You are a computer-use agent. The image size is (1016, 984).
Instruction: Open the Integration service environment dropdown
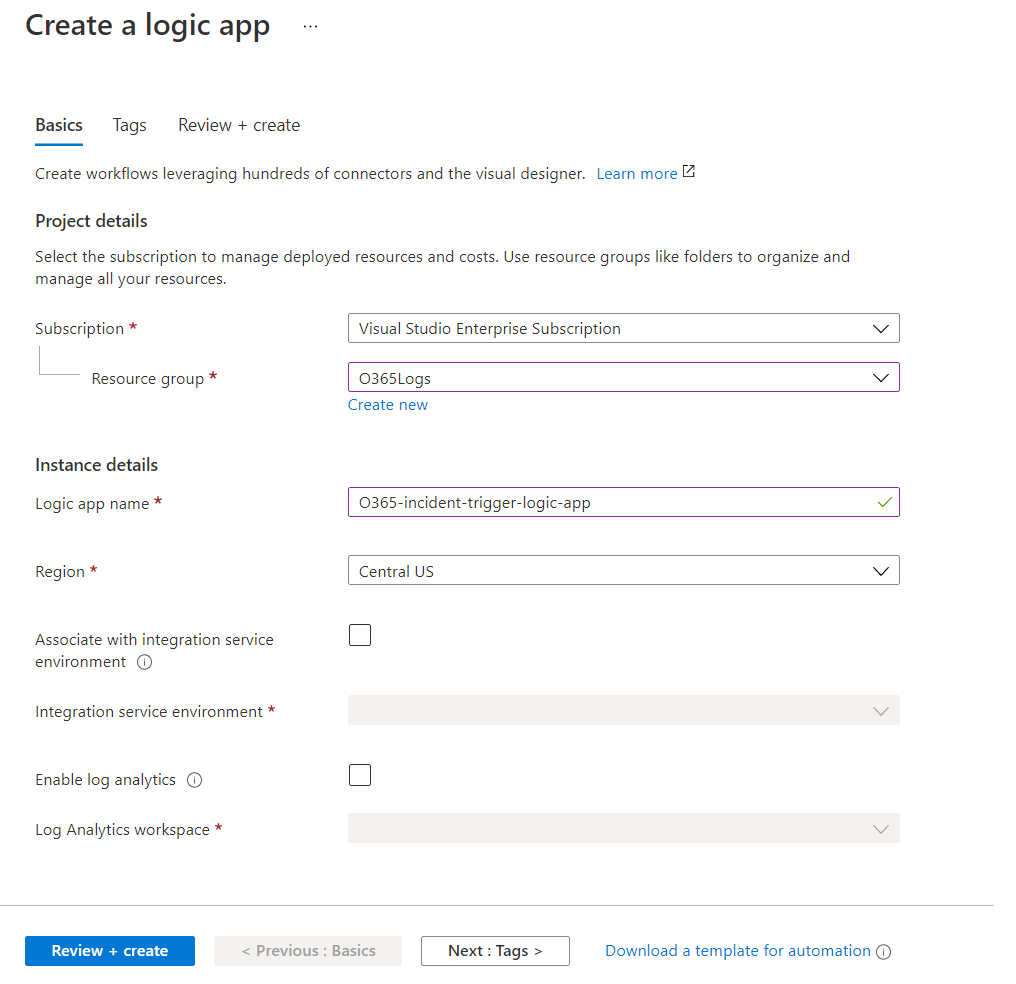(623, 711)
